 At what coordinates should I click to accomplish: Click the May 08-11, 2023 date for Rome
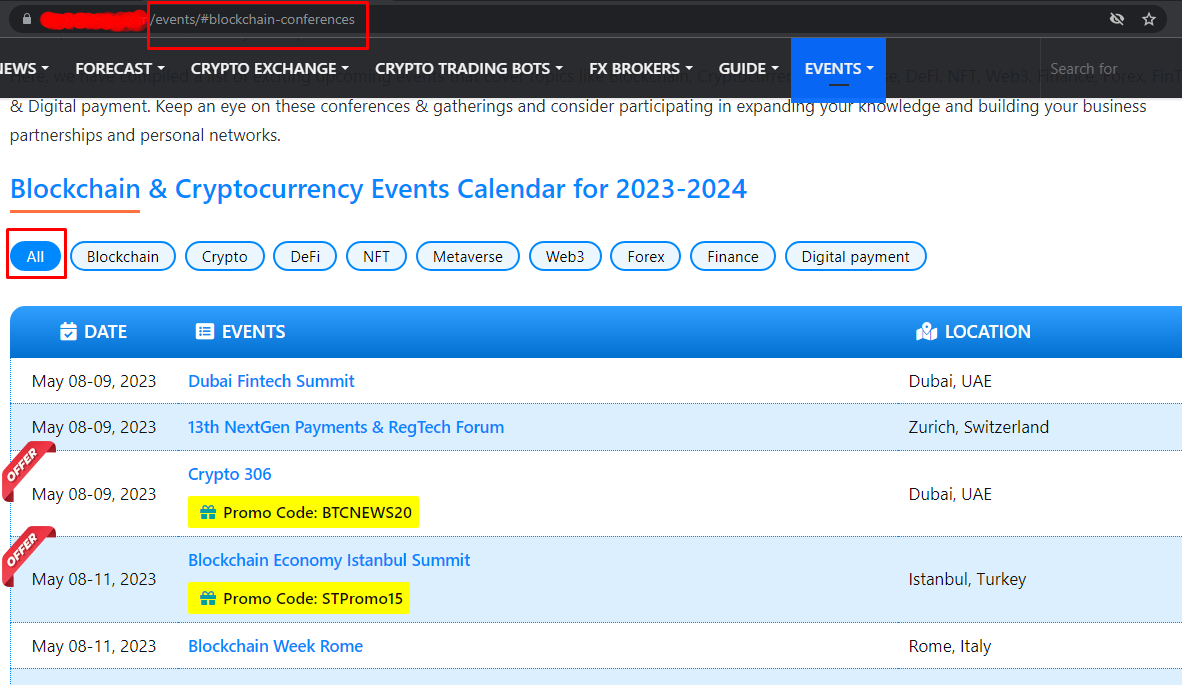(94, 647)
